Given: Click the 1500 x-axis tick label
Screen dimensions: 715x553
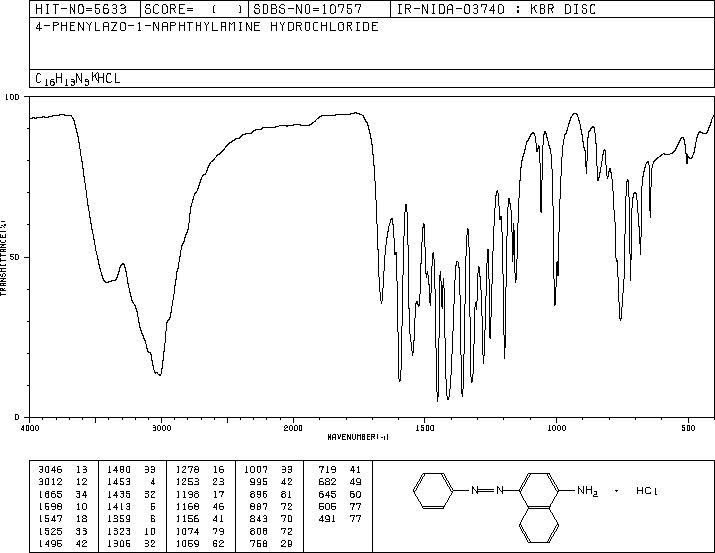Looking at the screenshot, I should click(425, 428).
